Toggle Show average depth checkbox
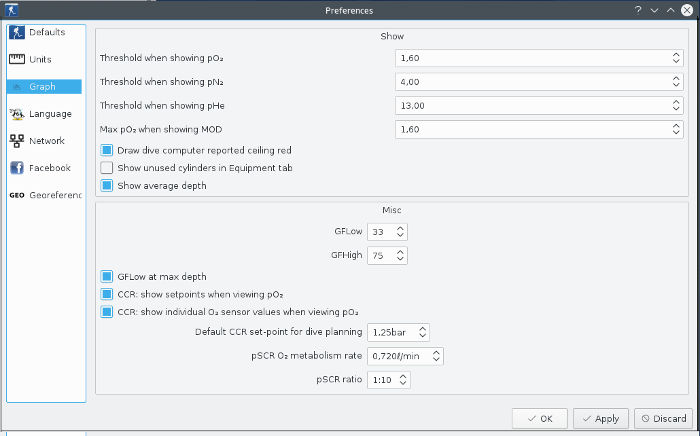This screenshot has width=700, height=436. coord(107,186)
